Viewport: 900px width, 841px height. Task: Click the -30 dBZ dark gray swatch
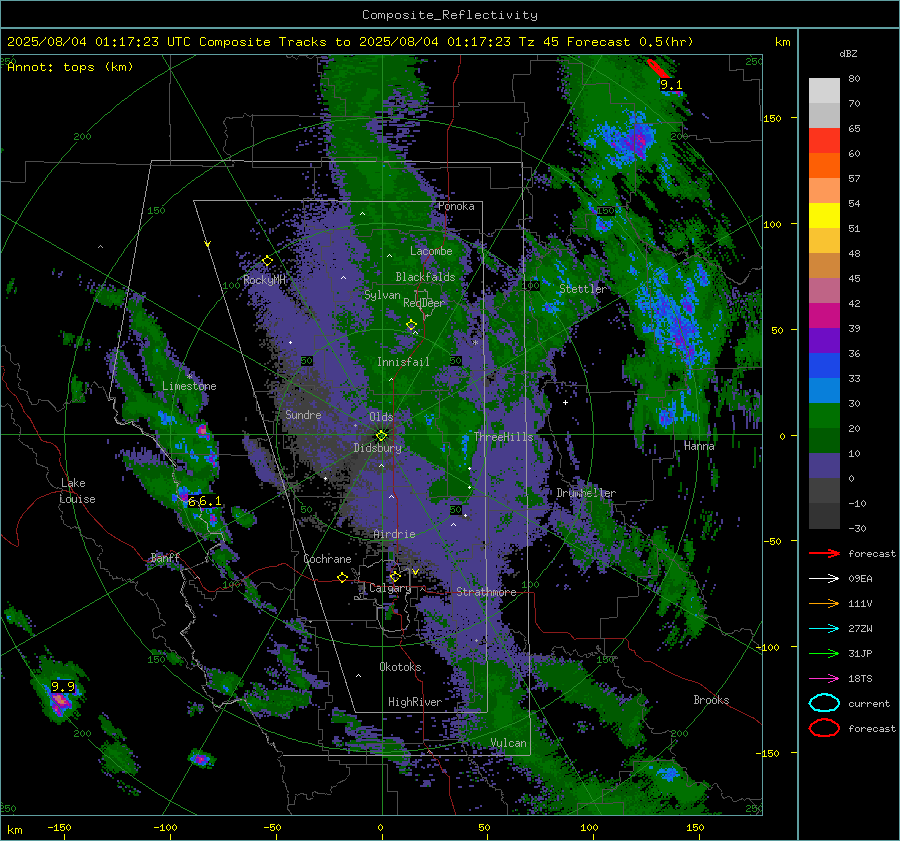click(824, 516)
